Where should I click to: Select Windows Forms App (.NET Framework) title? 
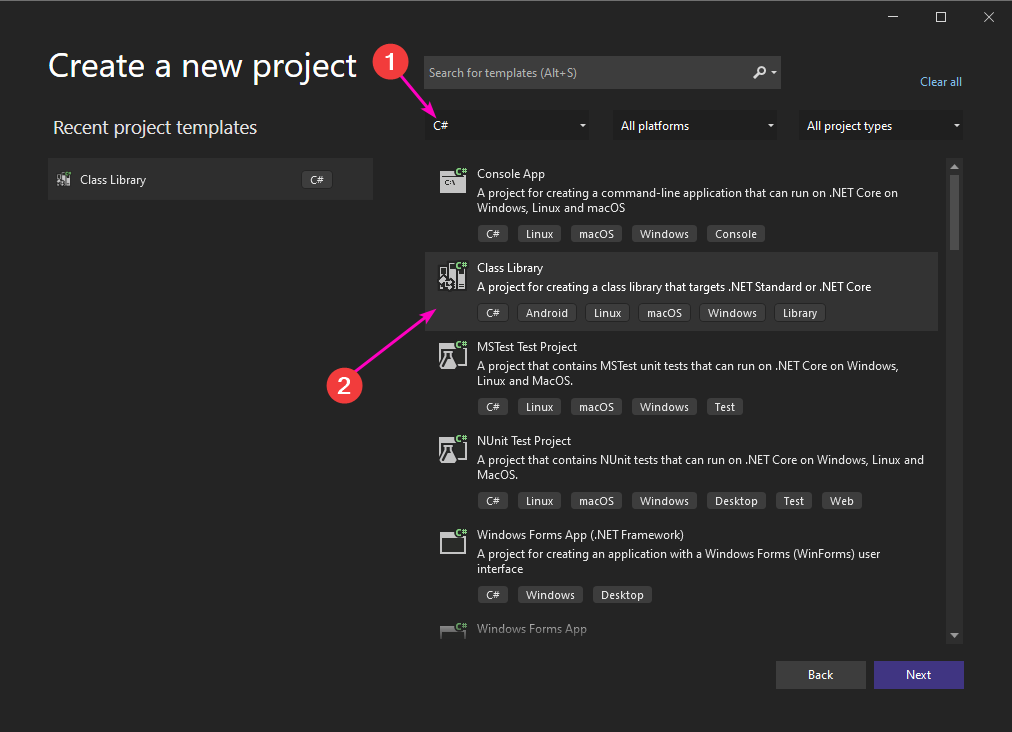click(x=580, y=535)
